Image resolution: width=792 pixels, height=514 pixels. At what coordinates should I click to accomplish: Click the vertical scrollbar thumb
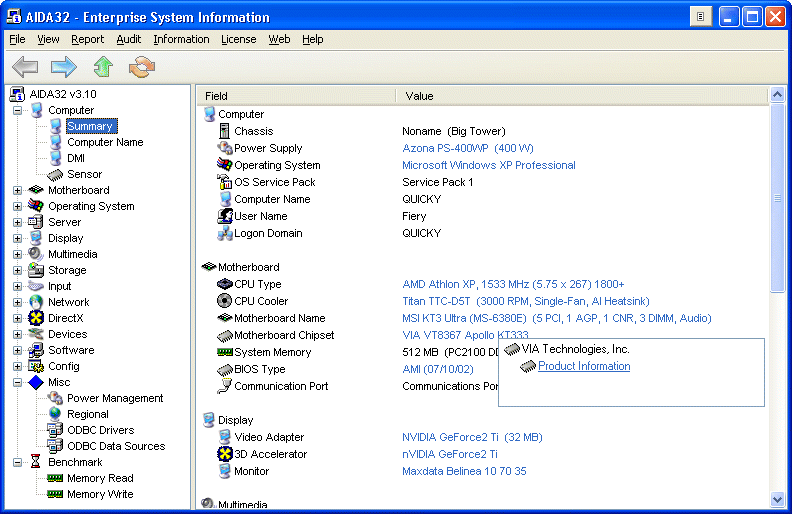[x=777, y=198]
